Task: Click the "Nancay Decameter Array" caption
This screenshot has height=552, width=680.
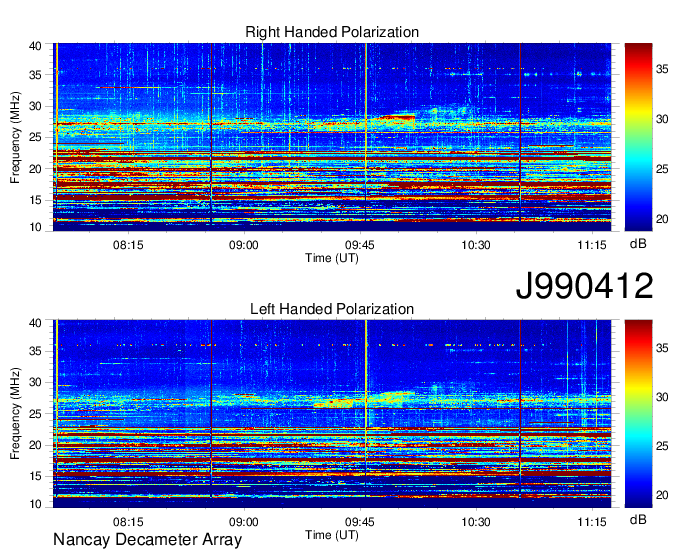Action: tap(147, 540)
